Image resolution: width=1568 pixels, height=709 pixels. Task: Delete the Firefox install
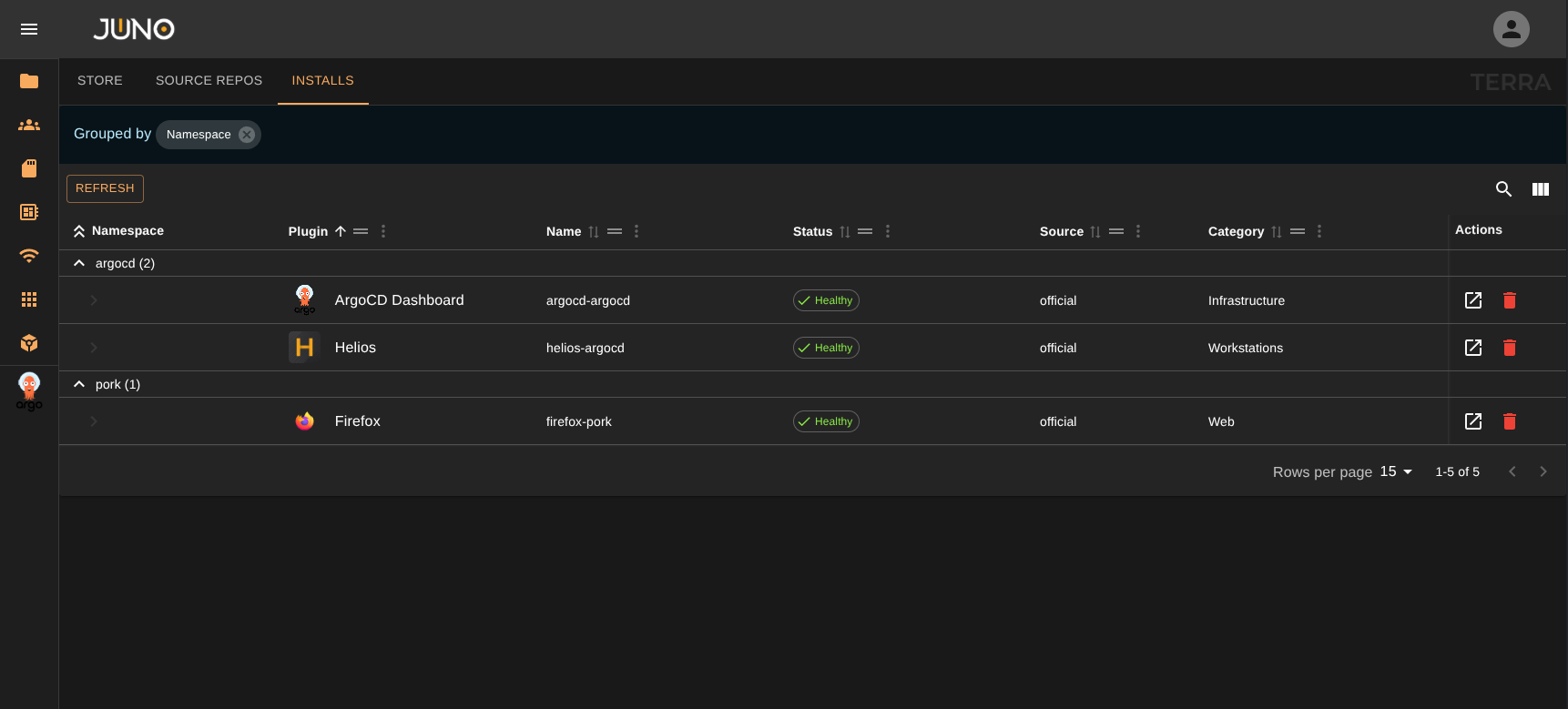click(x=1509, y=421)
